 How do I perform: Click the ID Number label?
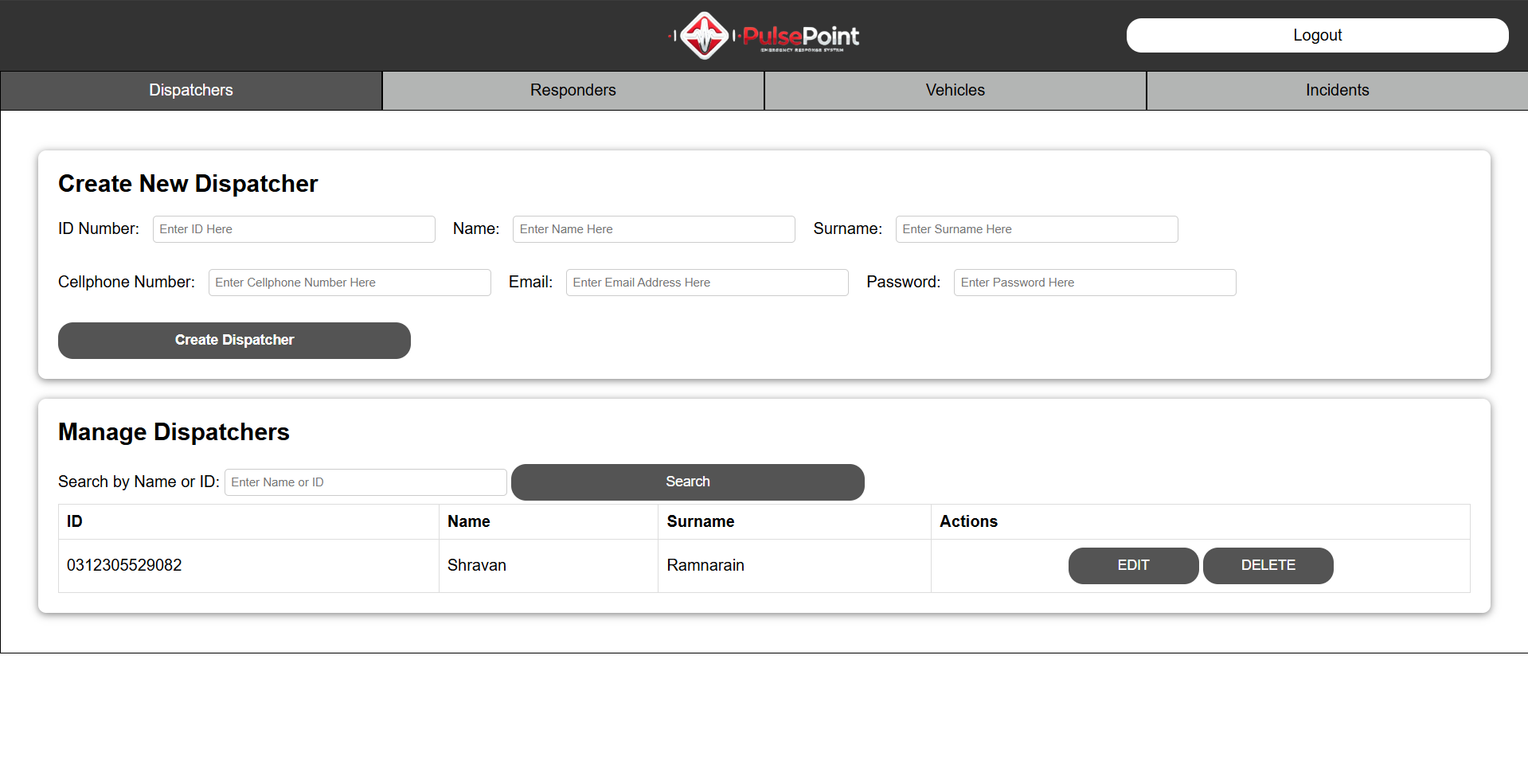99,229
